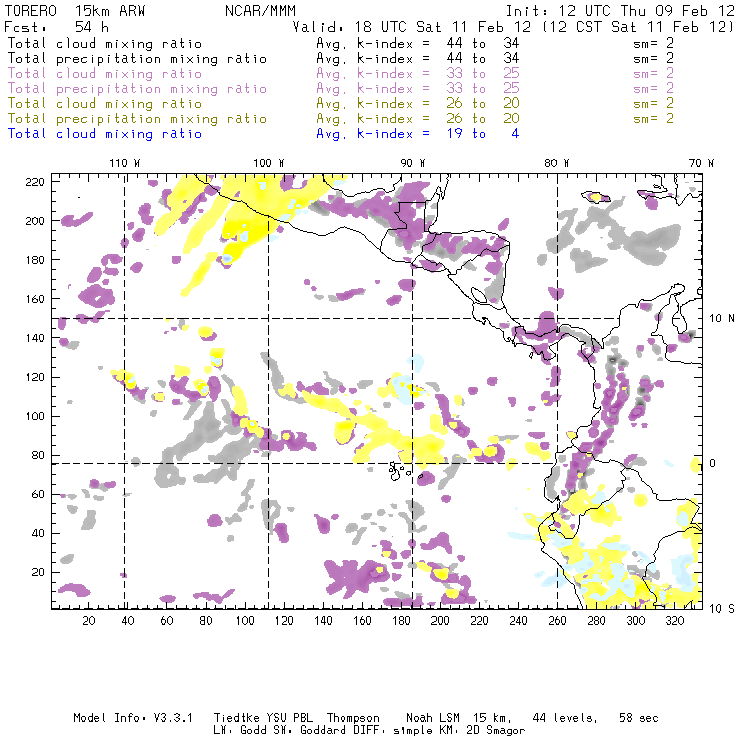This screenshot has height=740, width=740.
Task: Select black 'Total precipitation mixing ratio' legend entry
Action: tap(137, 59)
